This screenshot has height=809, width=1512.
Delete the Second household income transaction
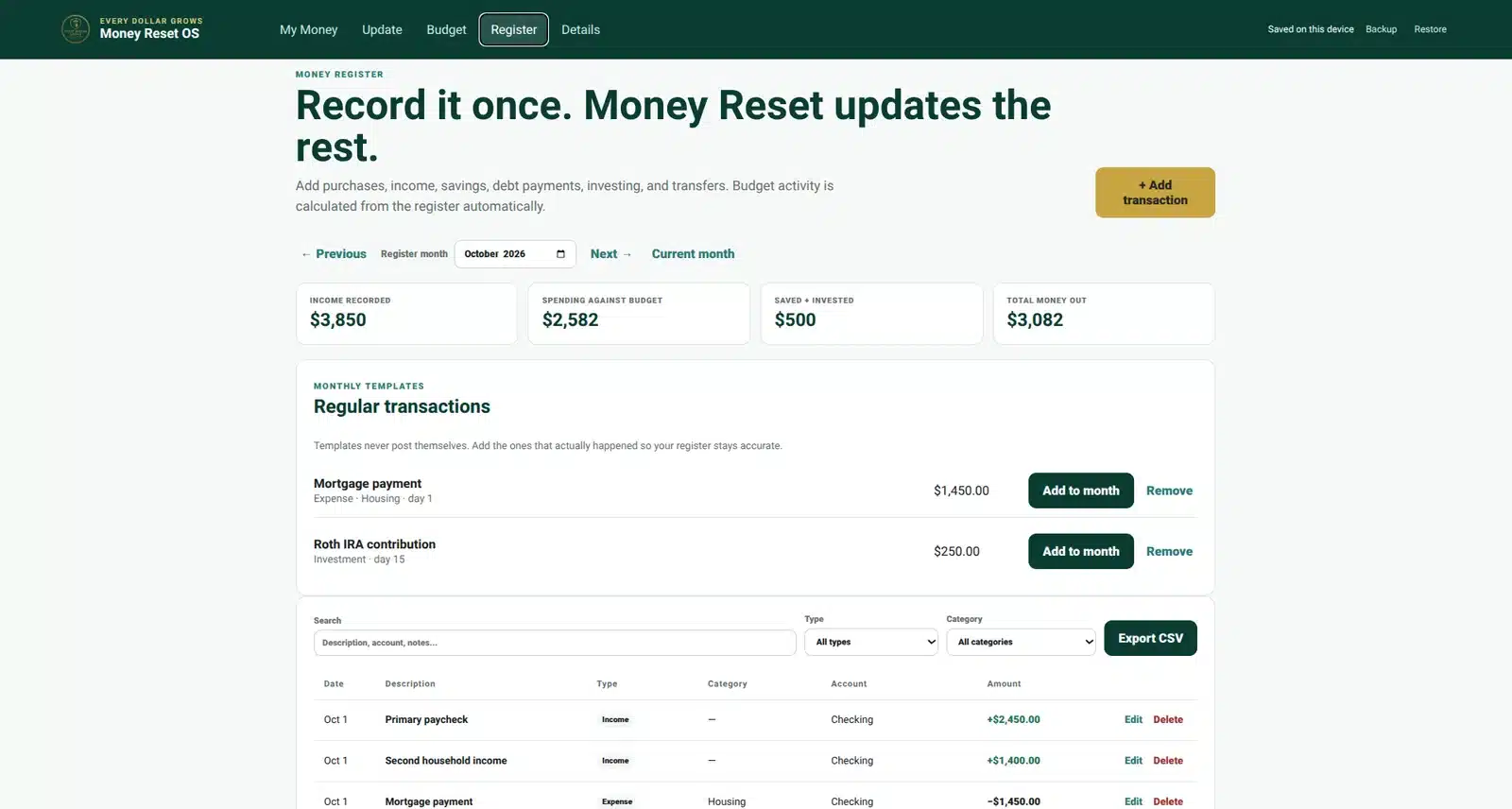(1168, 761)
